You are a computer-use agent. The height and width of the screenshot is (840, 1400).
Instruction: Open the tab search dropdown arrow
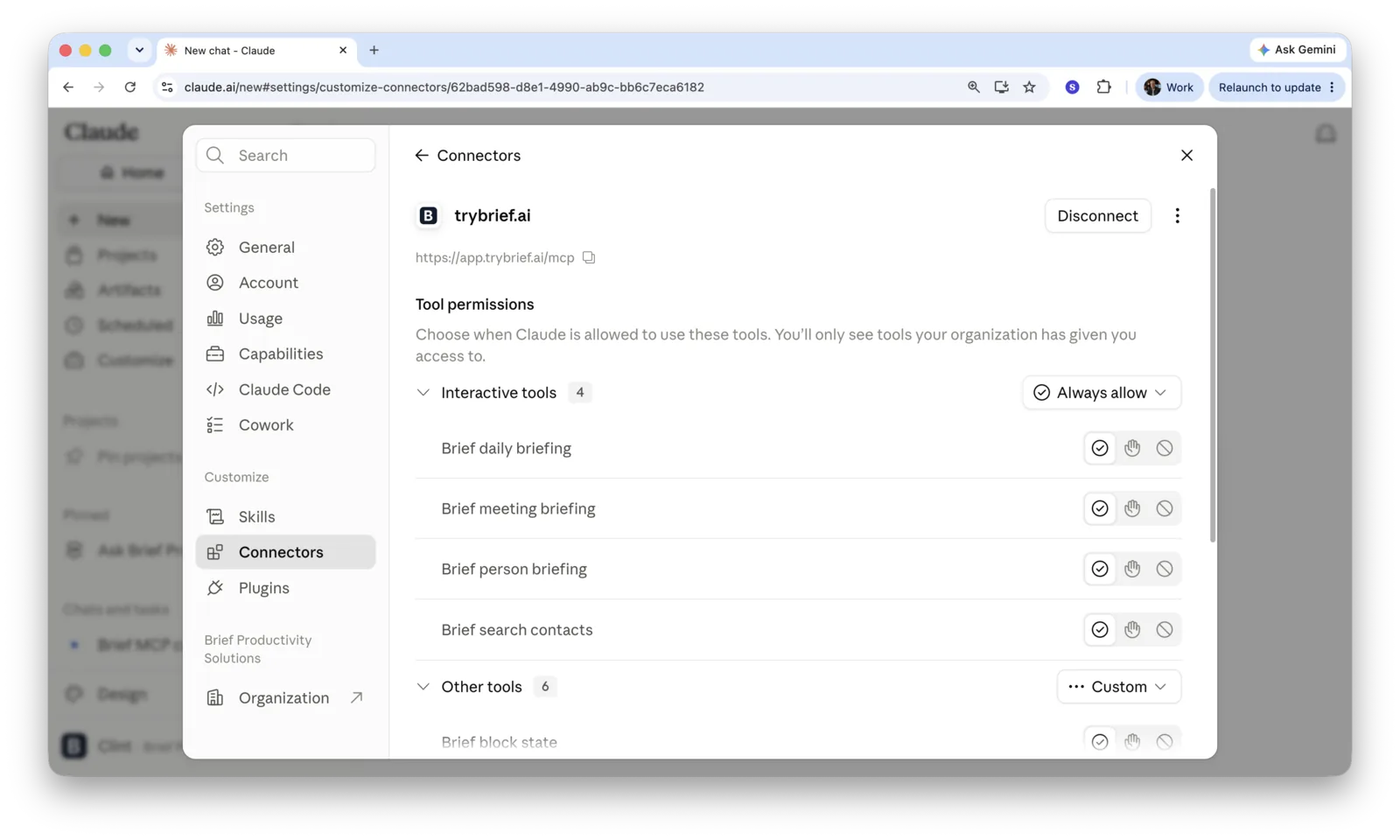[139, 51]
